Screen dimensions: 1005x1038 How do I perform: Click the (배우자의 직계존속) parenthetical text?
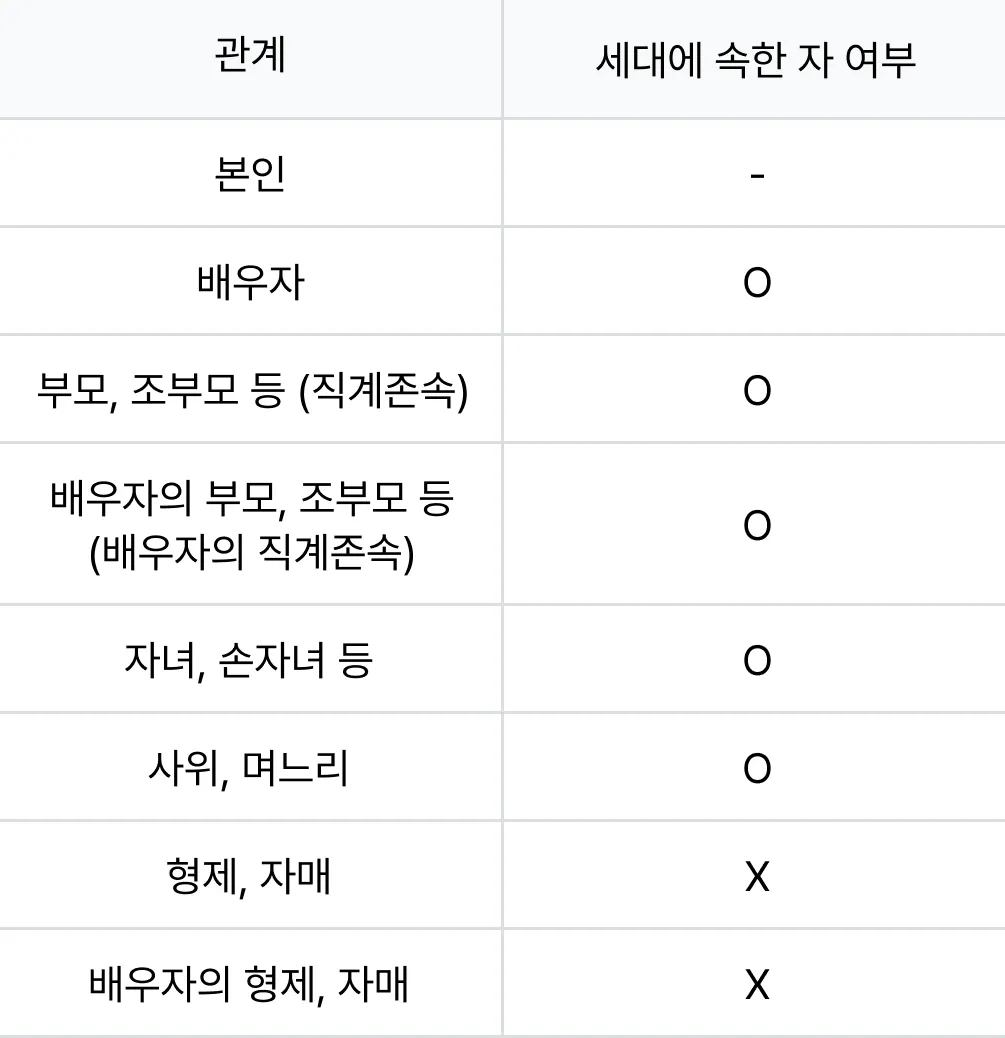point(252,552)
